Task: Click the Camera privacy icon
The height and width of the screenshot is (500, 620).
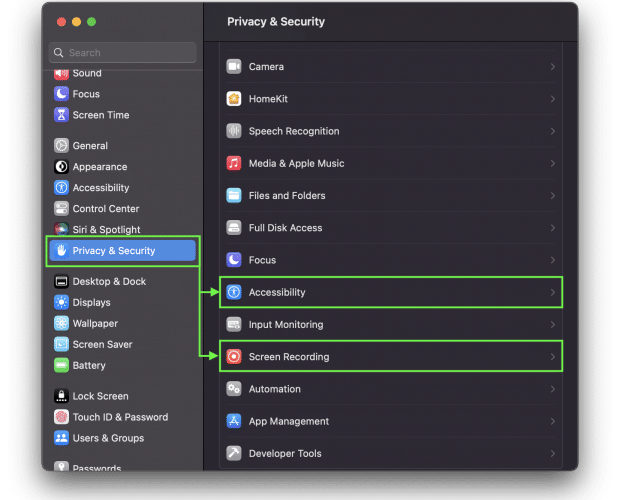Action: (x=234, y=66)
